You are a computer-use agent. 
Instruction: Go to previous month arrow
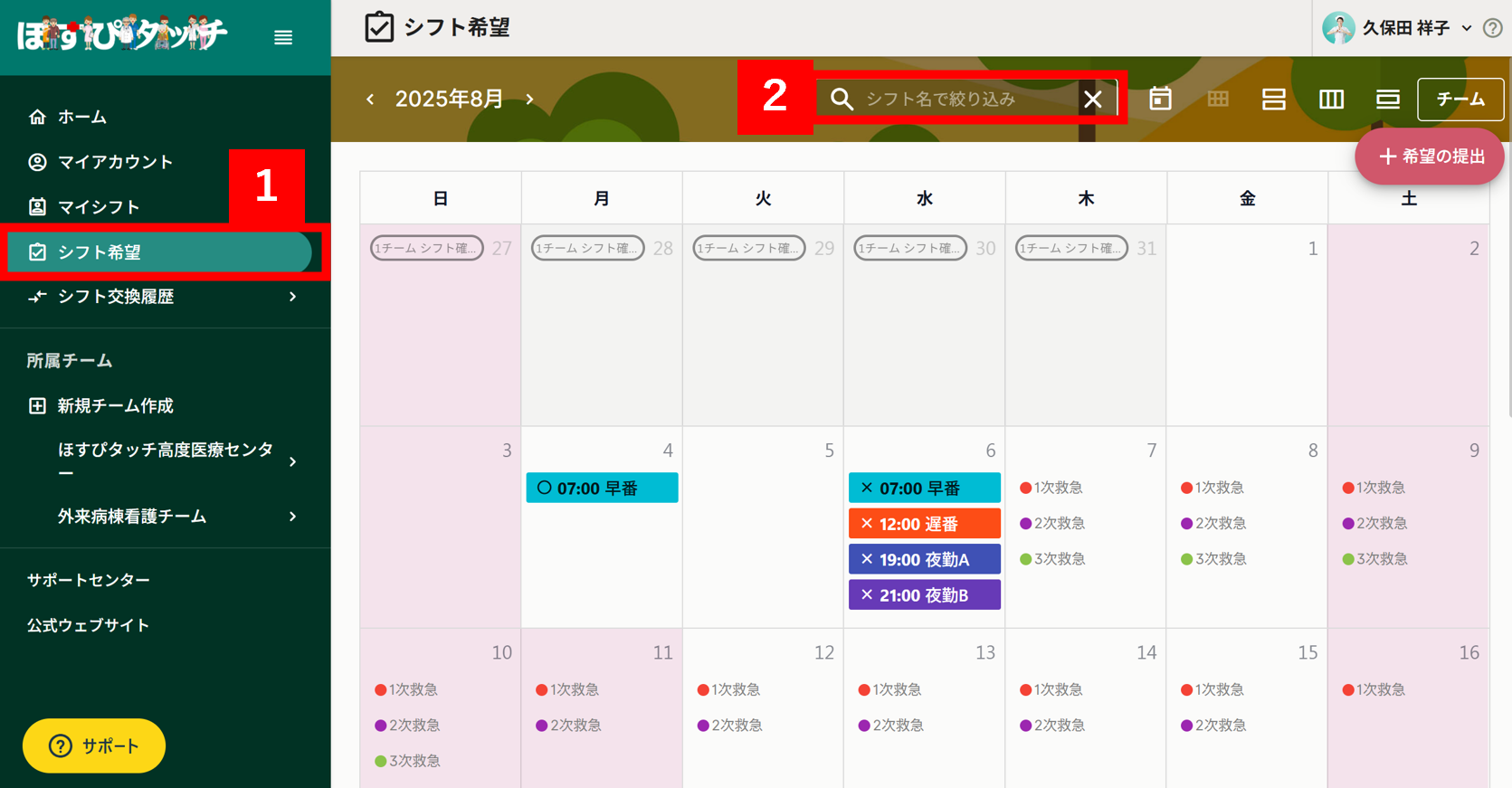click(370, 99)
